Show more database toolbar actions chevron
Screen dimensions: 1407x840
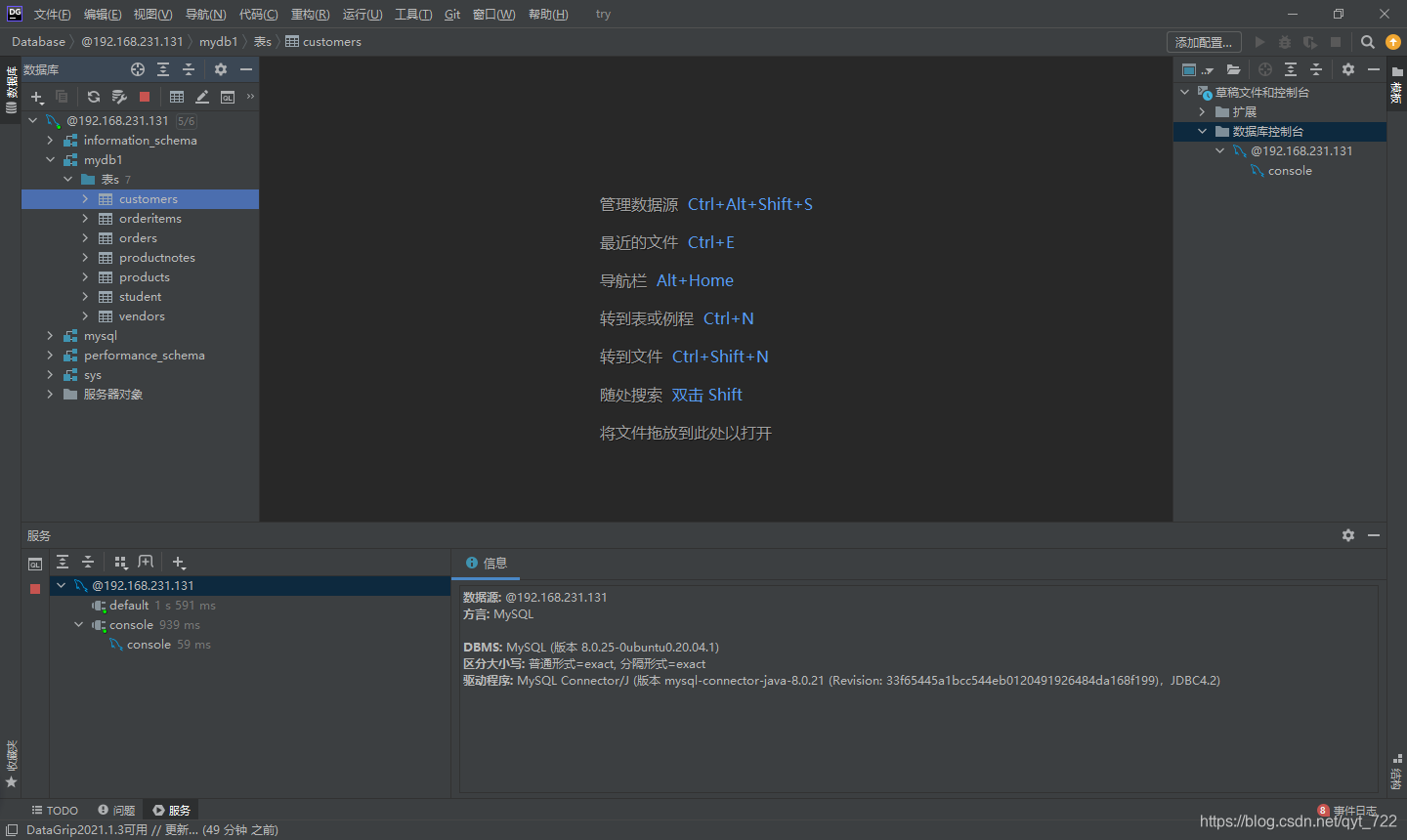point(250,96)
